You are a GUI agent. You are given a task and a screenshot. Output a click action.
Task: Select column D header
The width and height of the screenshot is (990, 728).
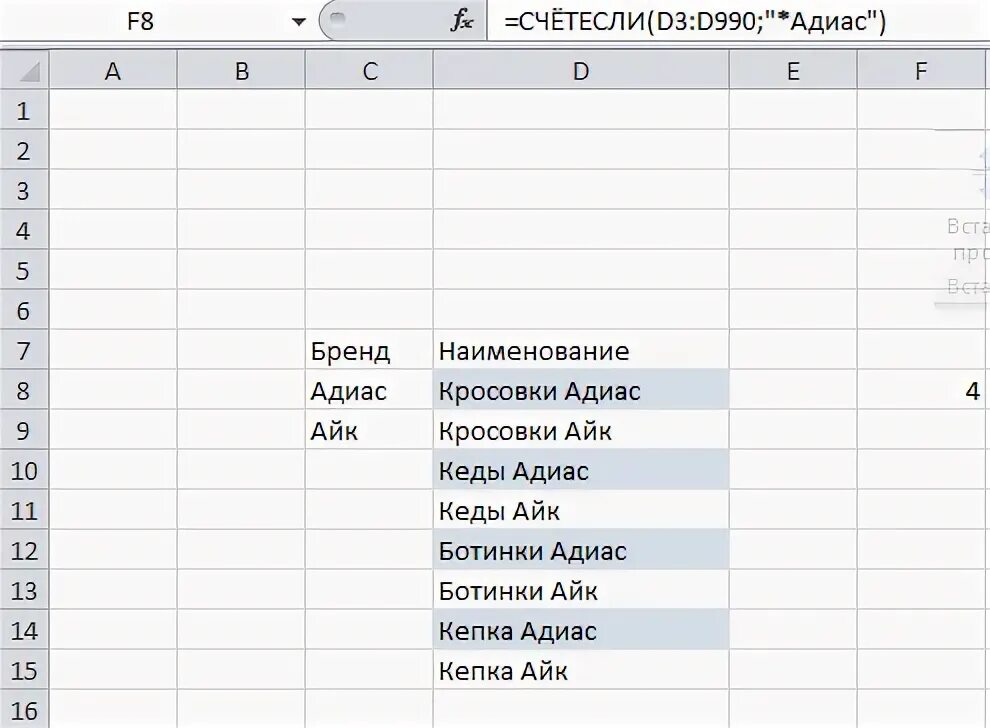(581, 70)
